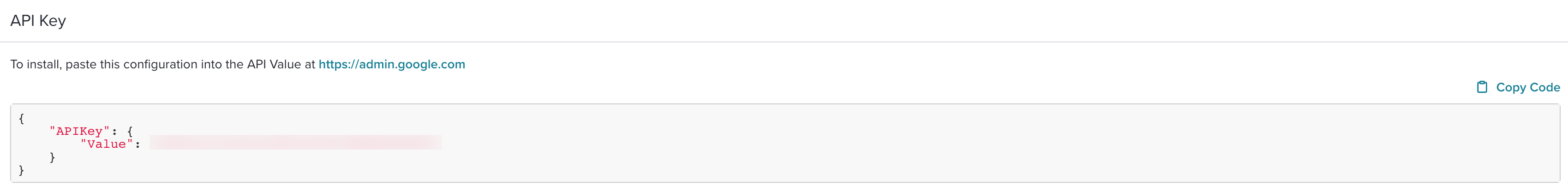Click the word 'Code' in Copy Code
Image resolution: width=1568 pixels, height=193 pixels.
1544,87
